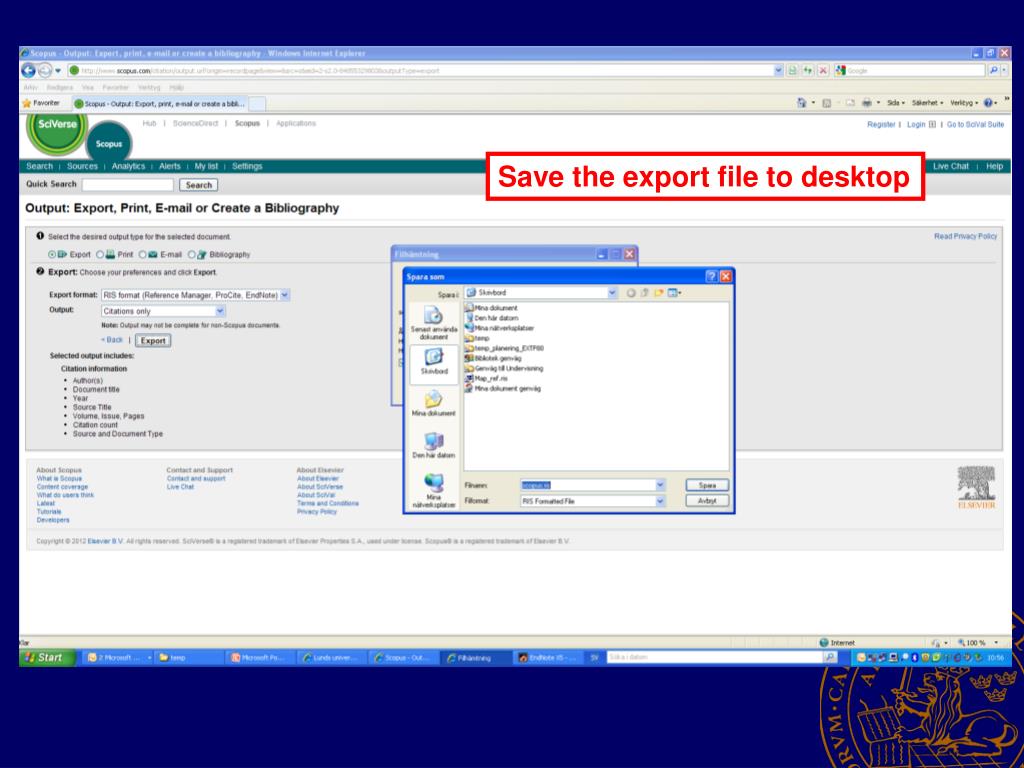Open the views menu icon in Spara som
The image size is (1024, 768).
click(674, 293)
